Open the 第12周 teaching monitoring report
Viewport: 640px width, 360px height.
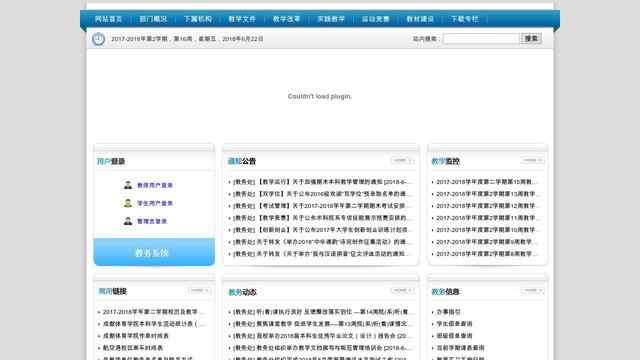[487, 206]
